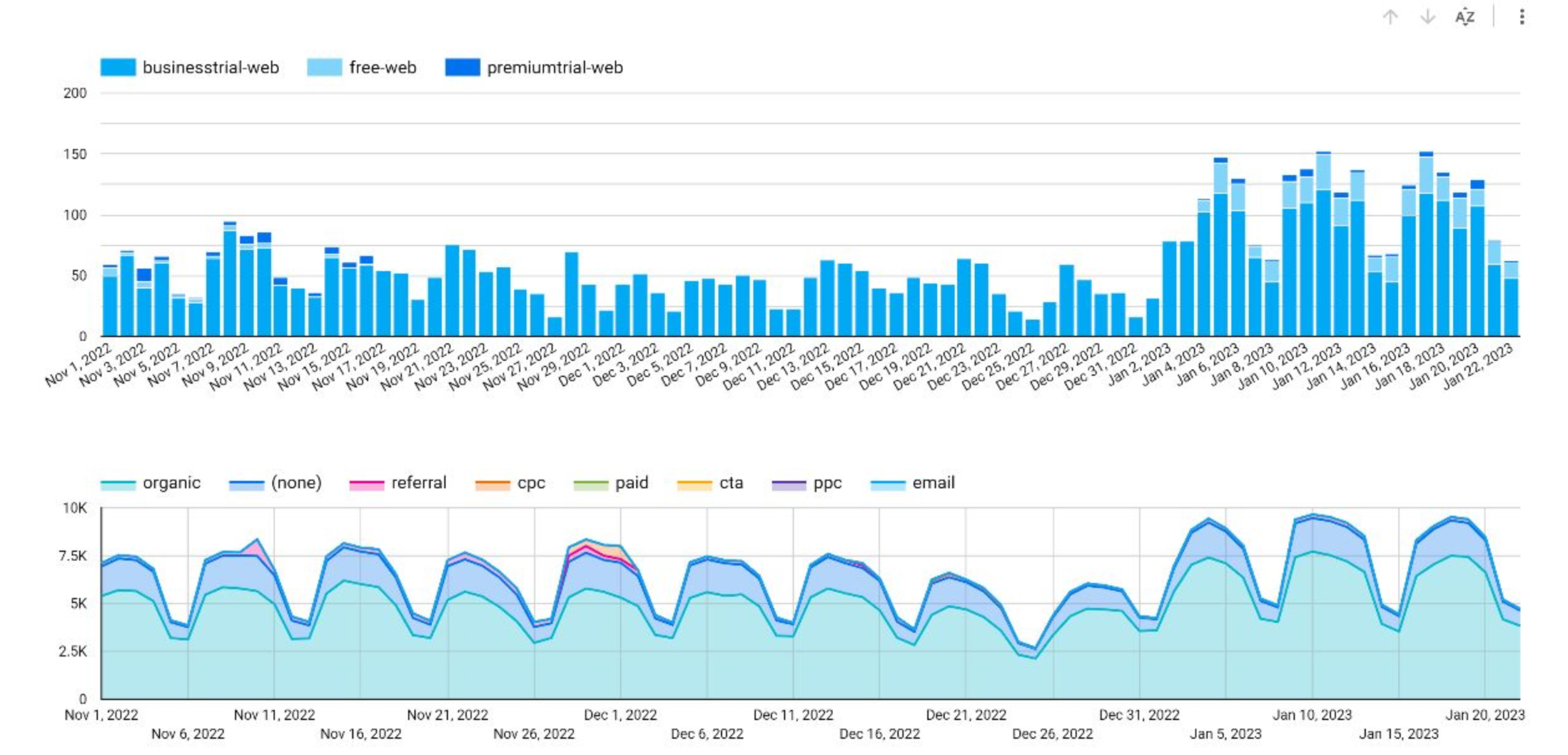Click the Jan 5, 2023 area chart label
Screen dimensions: 1568x755
click(x=1226, y=734)
